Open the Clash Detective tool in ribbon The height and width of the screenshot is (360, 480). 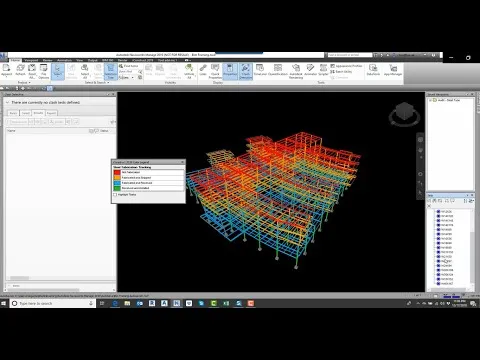(x=246, y=71)
